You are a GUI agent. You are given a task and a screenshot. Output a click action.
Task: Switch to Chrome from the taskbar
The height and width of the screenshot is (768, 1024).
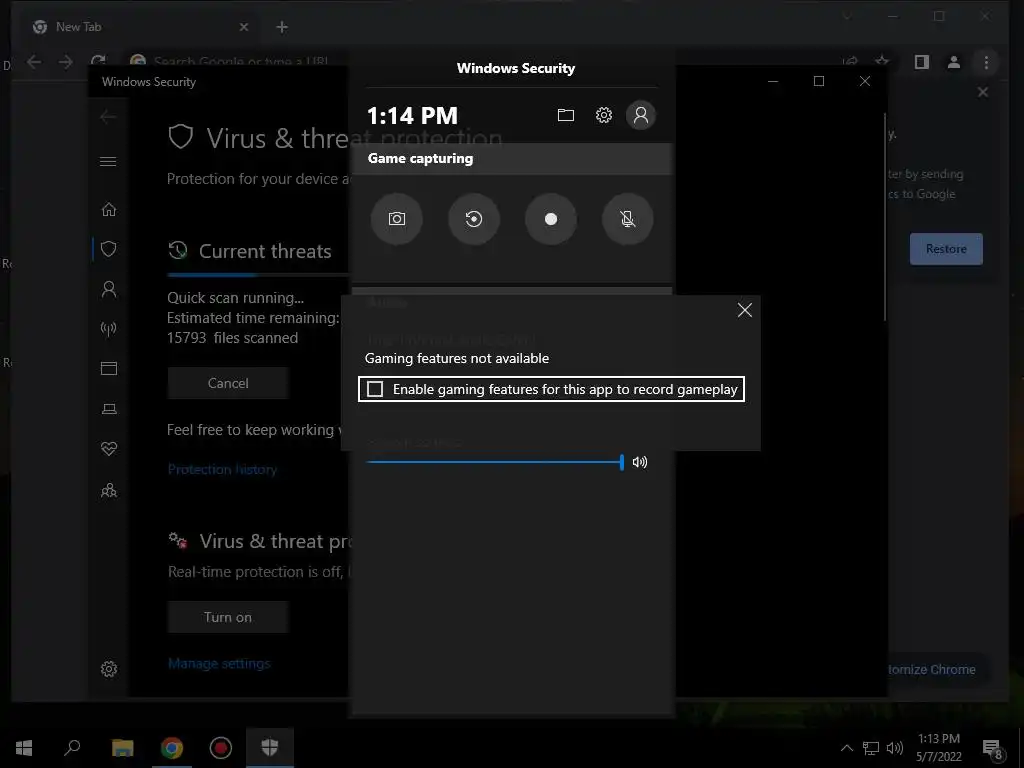click(172, 748)
